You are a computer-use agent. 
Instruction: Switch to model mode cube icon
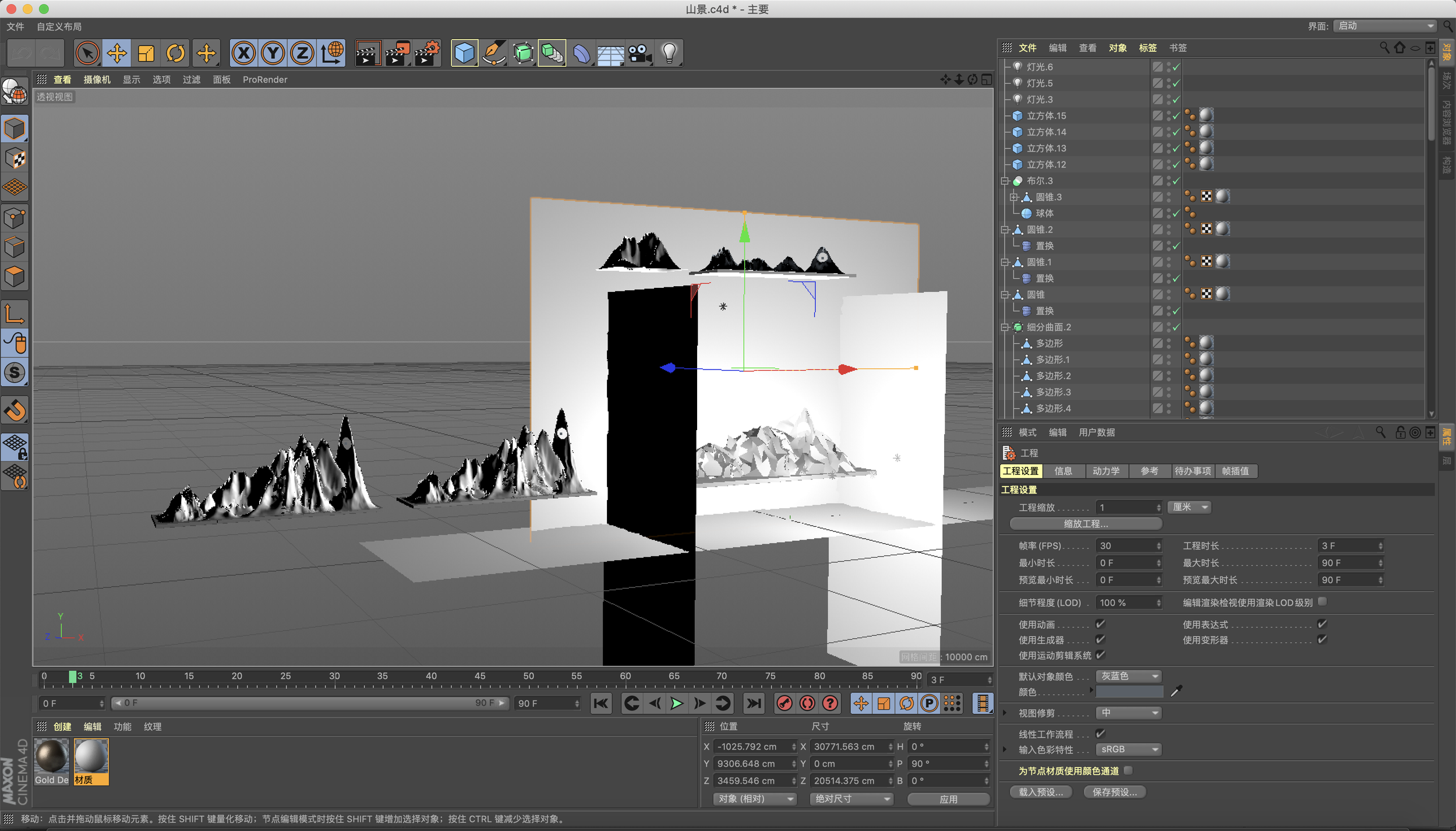[x=15, y=129]
